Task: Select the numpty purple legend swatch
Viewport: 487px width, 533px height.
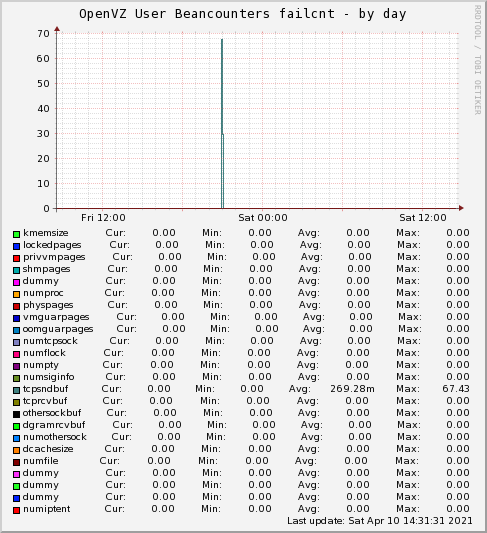Action: coord(16,366)
